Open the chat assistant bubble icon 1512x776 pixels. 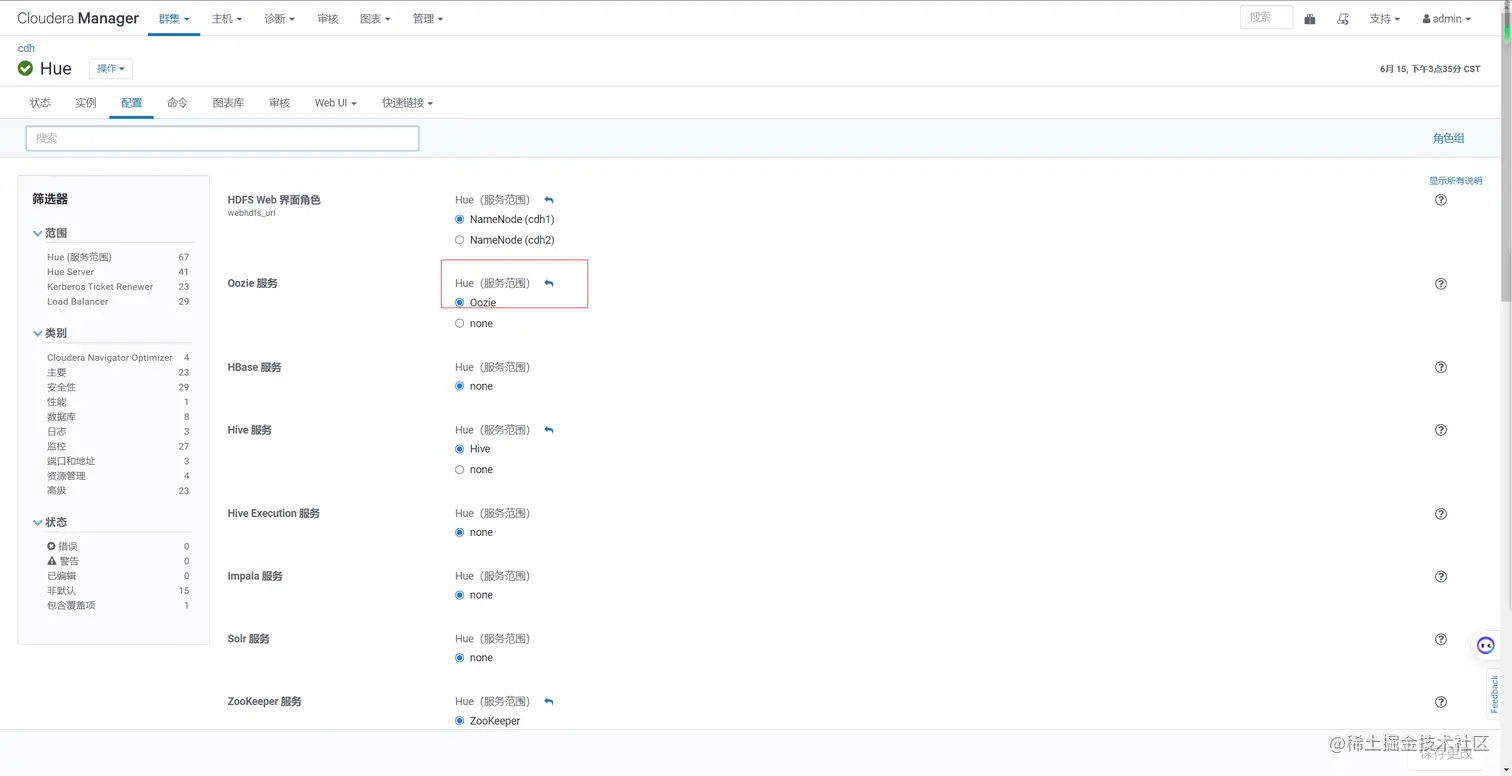point(1486,645)
